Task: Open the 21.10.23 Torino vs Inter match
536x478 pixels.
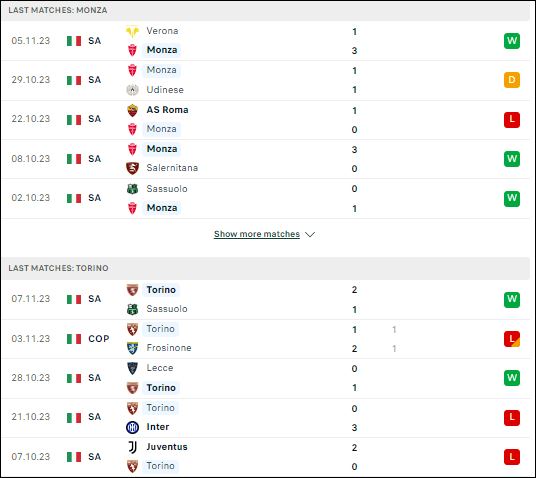Action: point(266,418)
